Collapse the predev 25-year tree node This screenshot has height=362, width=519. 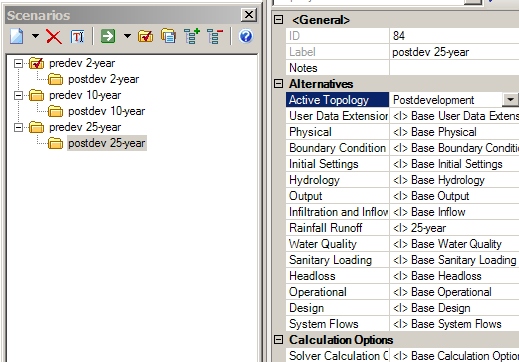[x=18, y=127]
